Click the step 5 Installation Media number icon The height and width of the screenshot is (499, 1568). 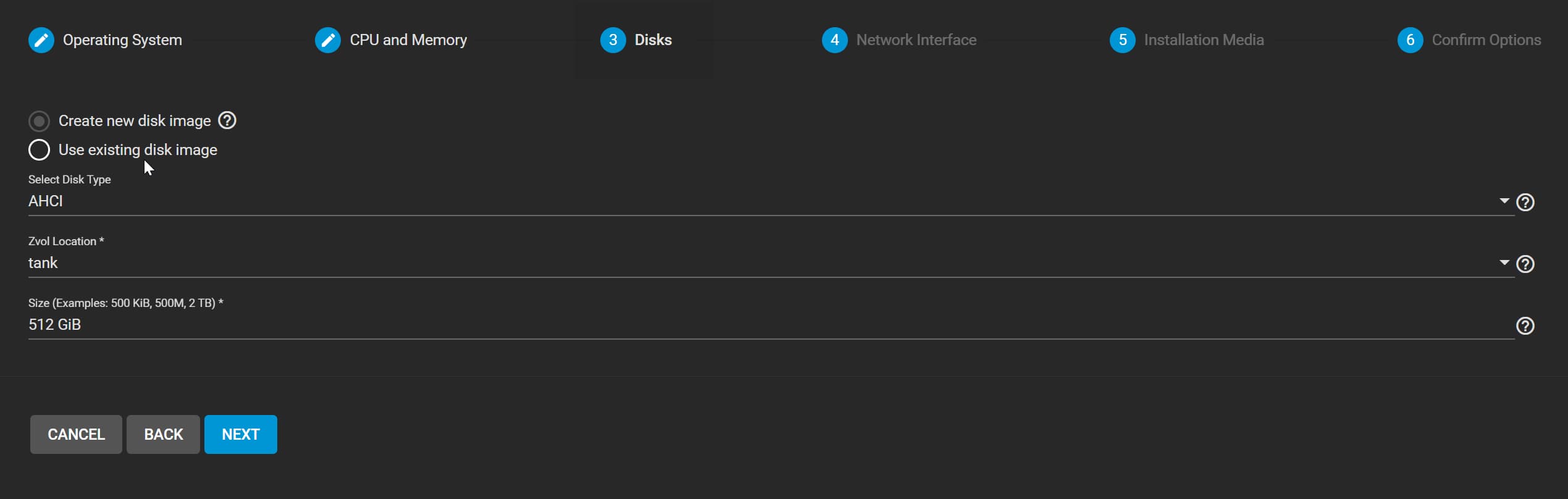click(x=1123, y=40)
